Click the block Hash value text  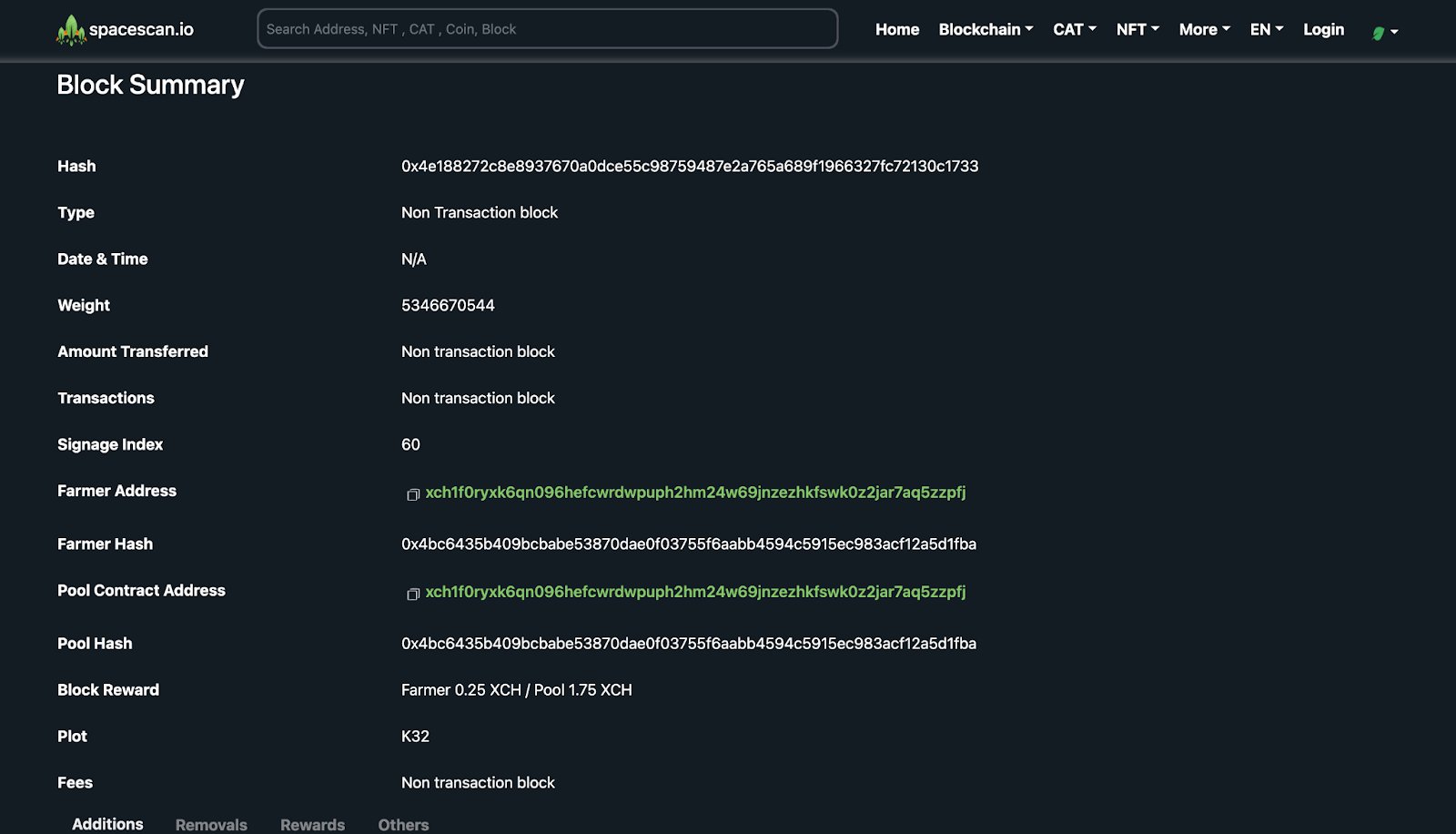(x=690, y=167)
